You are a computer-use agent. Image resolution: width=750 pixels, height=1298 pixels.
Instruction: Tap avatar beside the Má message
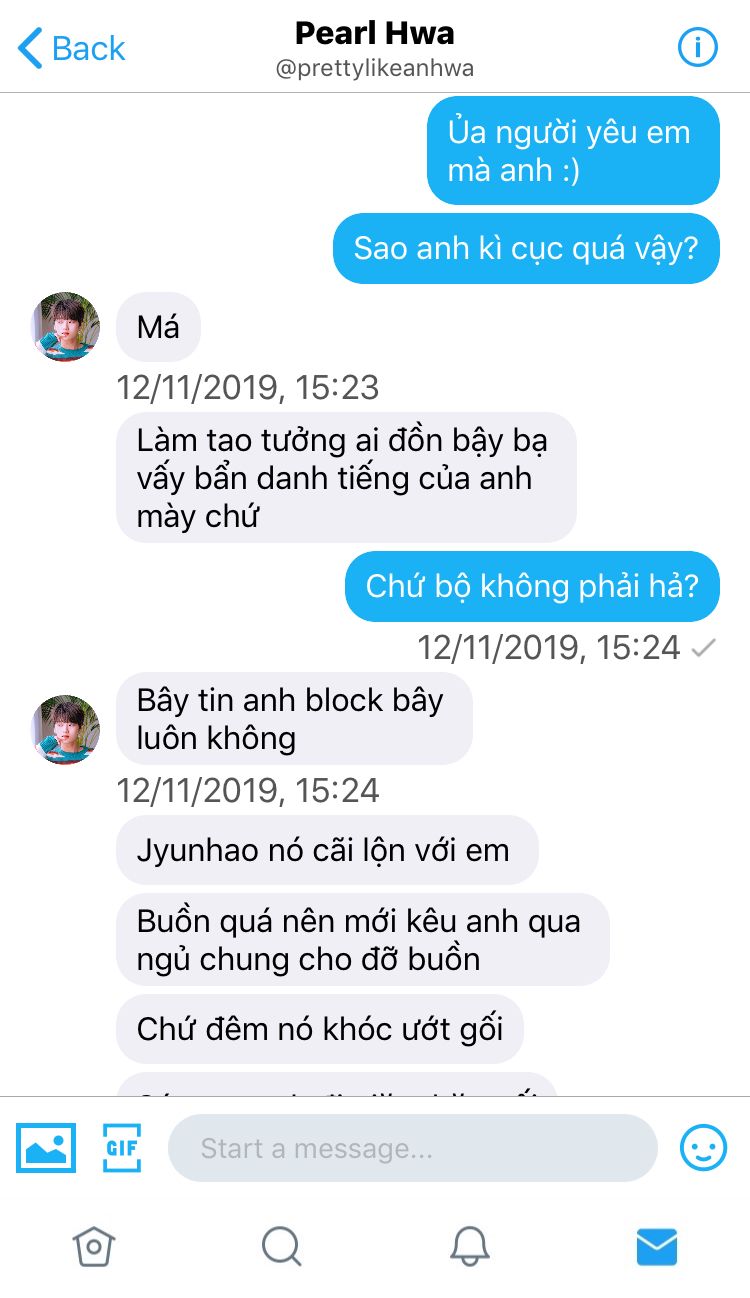coord(66,327)
